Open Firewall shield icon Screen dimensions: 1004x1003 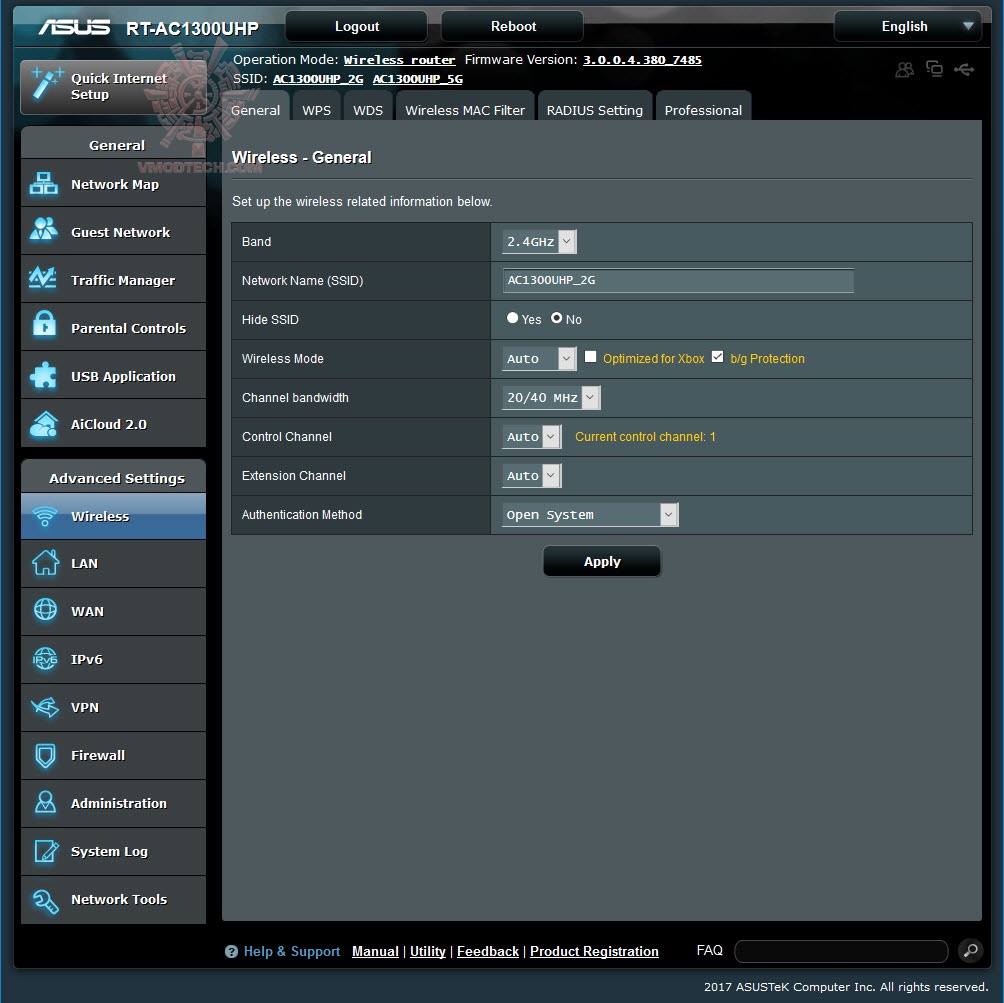pos(45,756)
